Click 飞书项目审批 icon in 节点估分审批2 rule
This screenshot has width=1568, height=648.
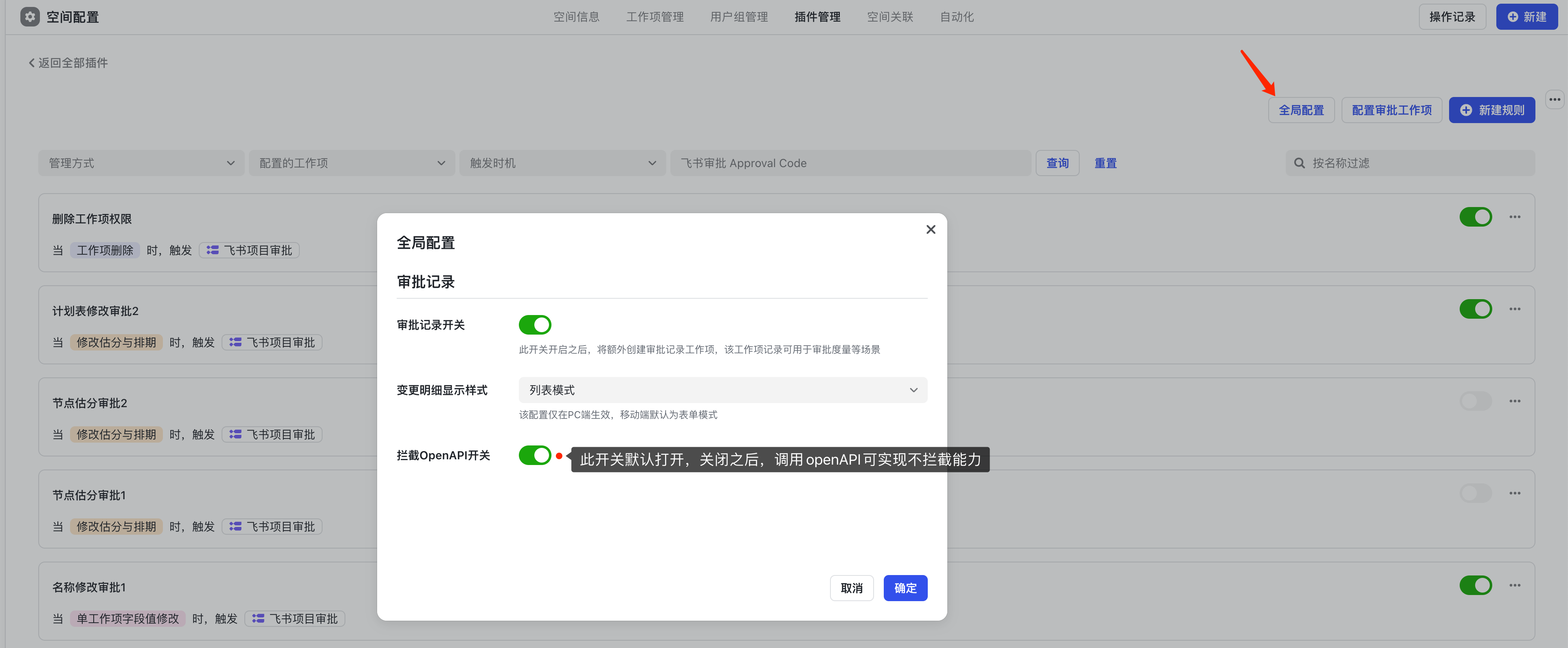[x=235, y=434]
